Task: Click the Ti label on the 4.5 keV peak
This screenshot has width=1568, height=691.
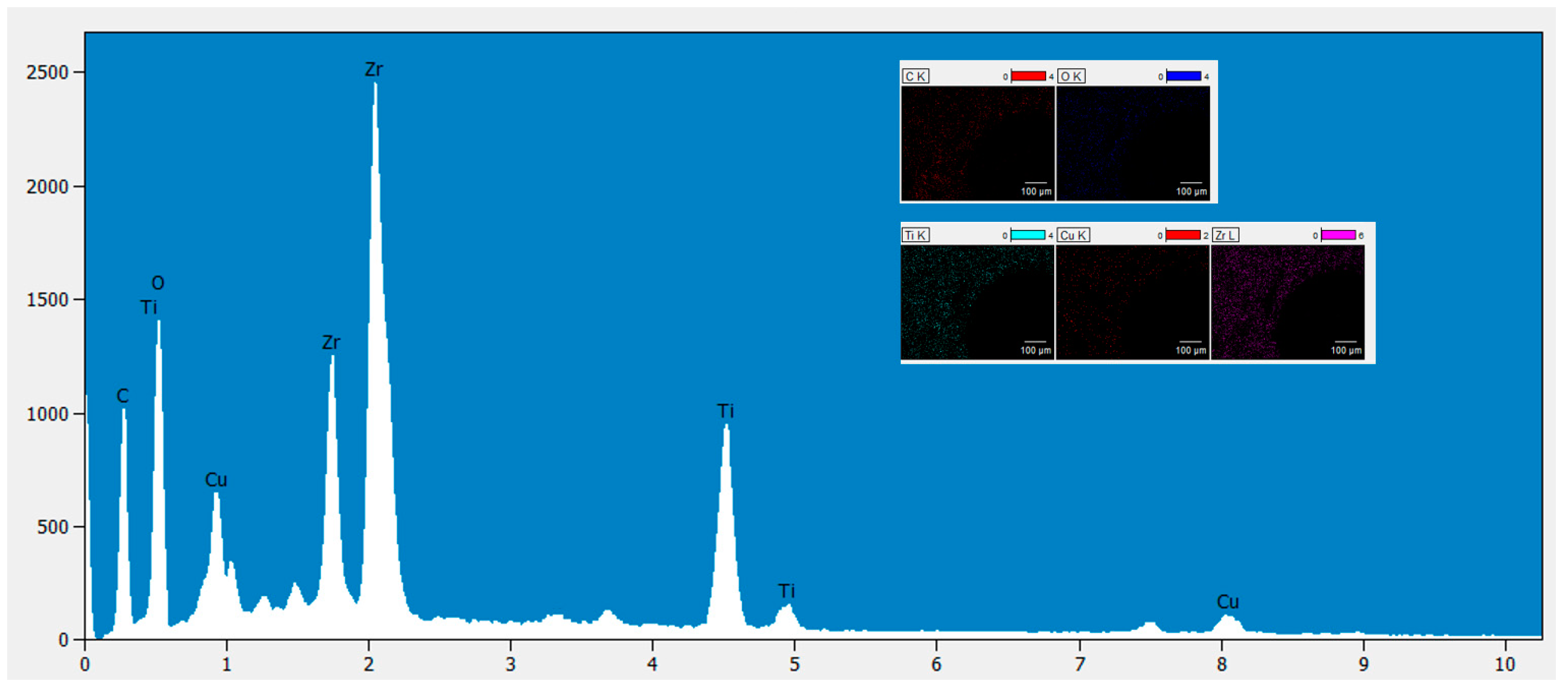Action: click(725, 411)
